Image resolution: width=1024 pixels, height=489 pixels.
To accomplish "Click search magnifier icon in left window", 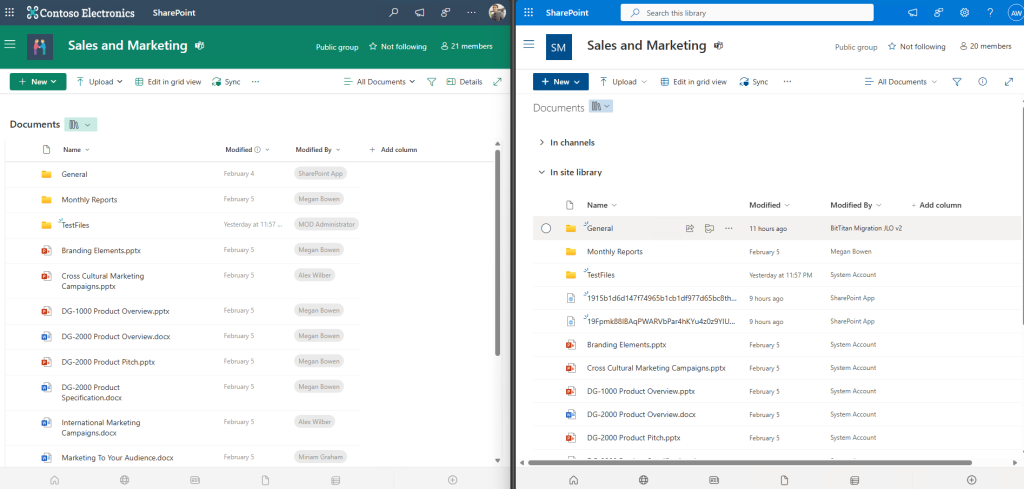I will [394, 12].
